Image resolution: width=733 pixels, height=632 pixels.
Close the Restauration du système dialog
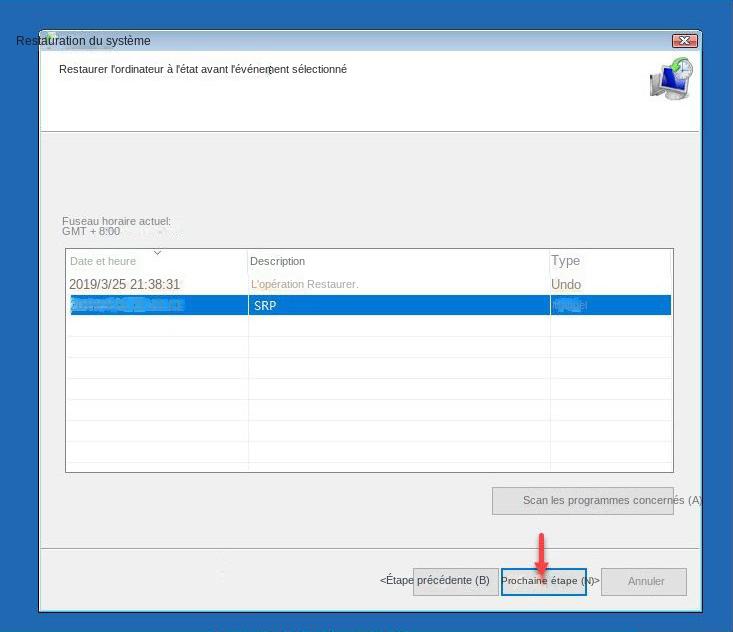pyautogui.click(x=684, y=41)
